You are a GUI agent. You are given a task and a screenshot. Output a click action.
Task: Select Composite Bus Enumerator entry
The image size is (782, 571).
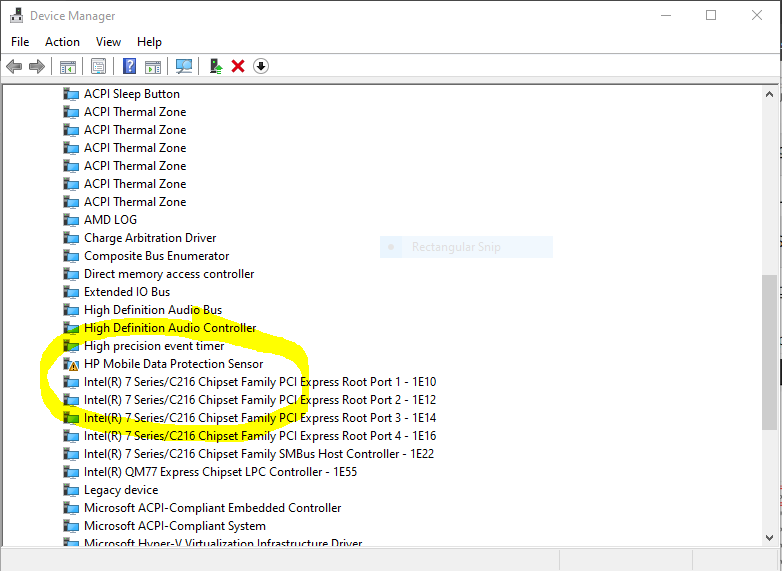(157, 256)
